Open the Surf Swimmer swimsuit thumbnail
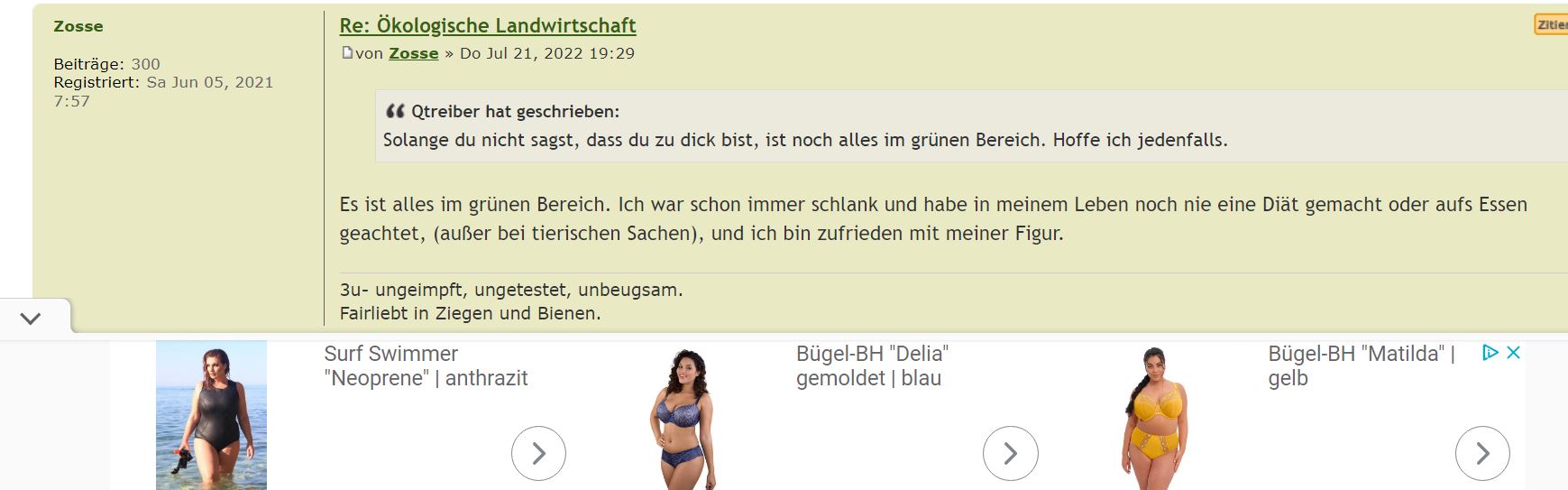 (x=211, y=415)
